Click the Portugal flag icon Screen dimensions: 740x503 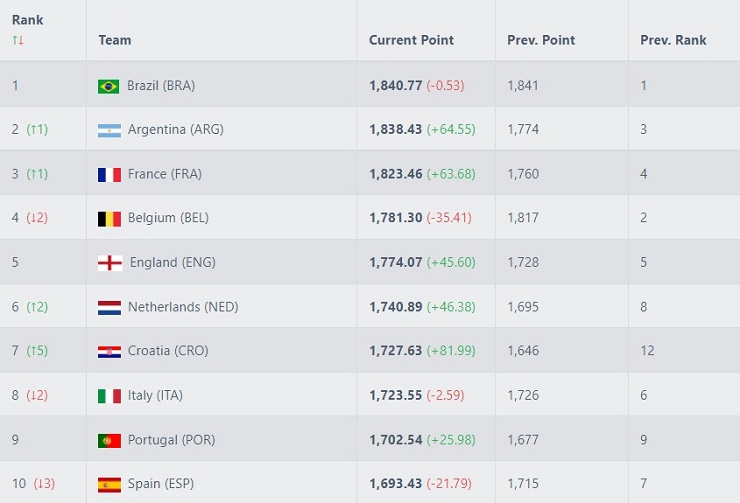click(x=109, y=441)
